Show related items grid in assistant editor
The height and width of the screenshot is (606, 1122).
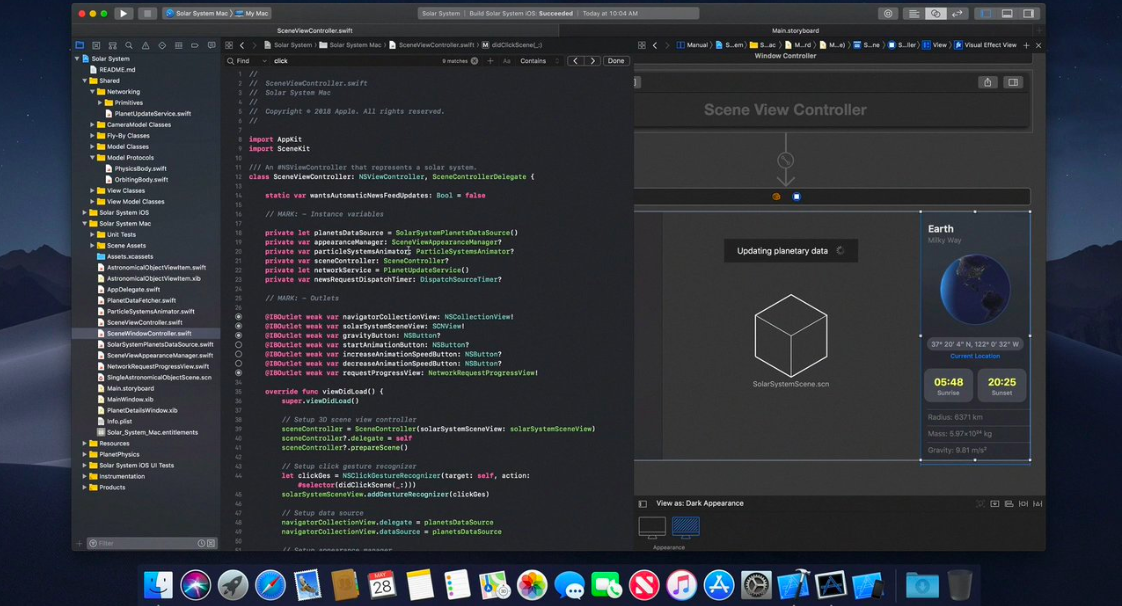click(642, 45)
